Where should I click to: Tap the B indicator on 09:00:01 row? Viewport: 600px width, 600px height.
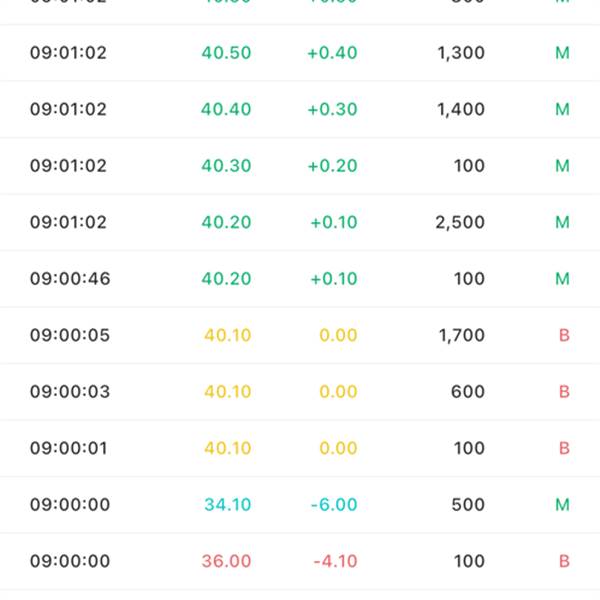564,448
